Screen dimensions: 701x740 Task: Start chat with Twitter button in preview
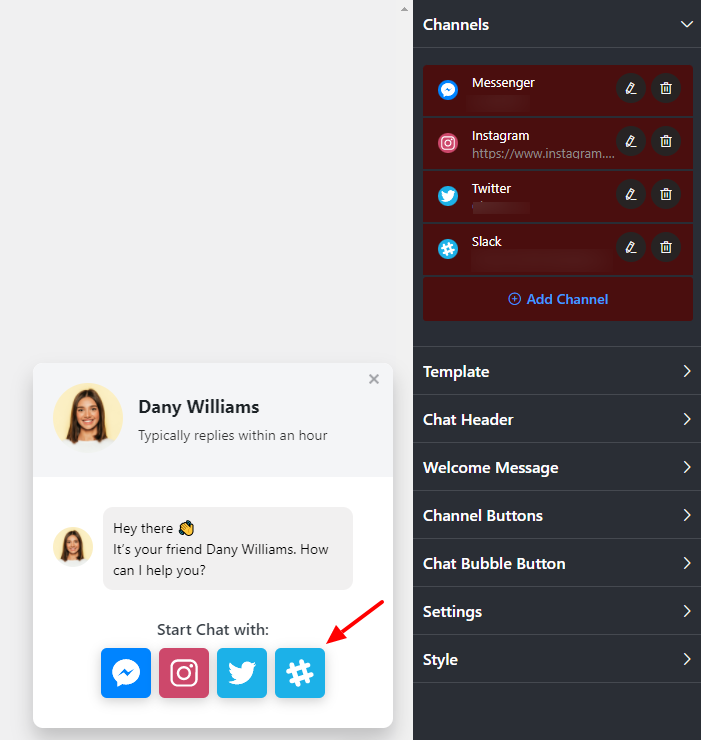(242, 673)
